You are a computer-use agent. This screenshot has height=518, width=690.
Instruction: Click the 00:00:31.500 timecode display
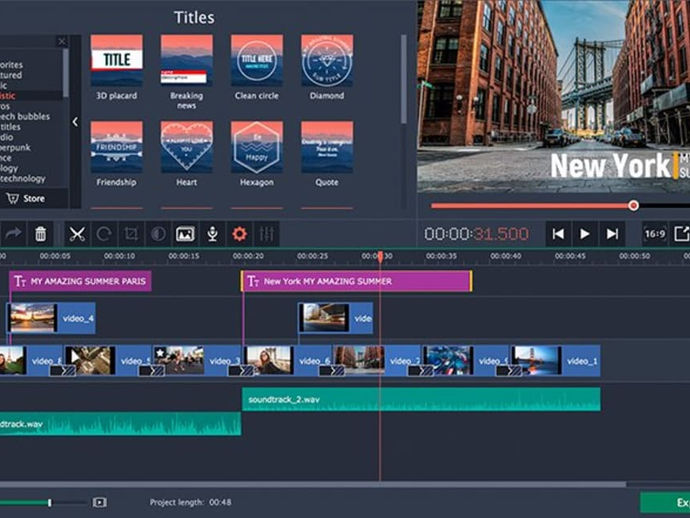click(477, 234)
